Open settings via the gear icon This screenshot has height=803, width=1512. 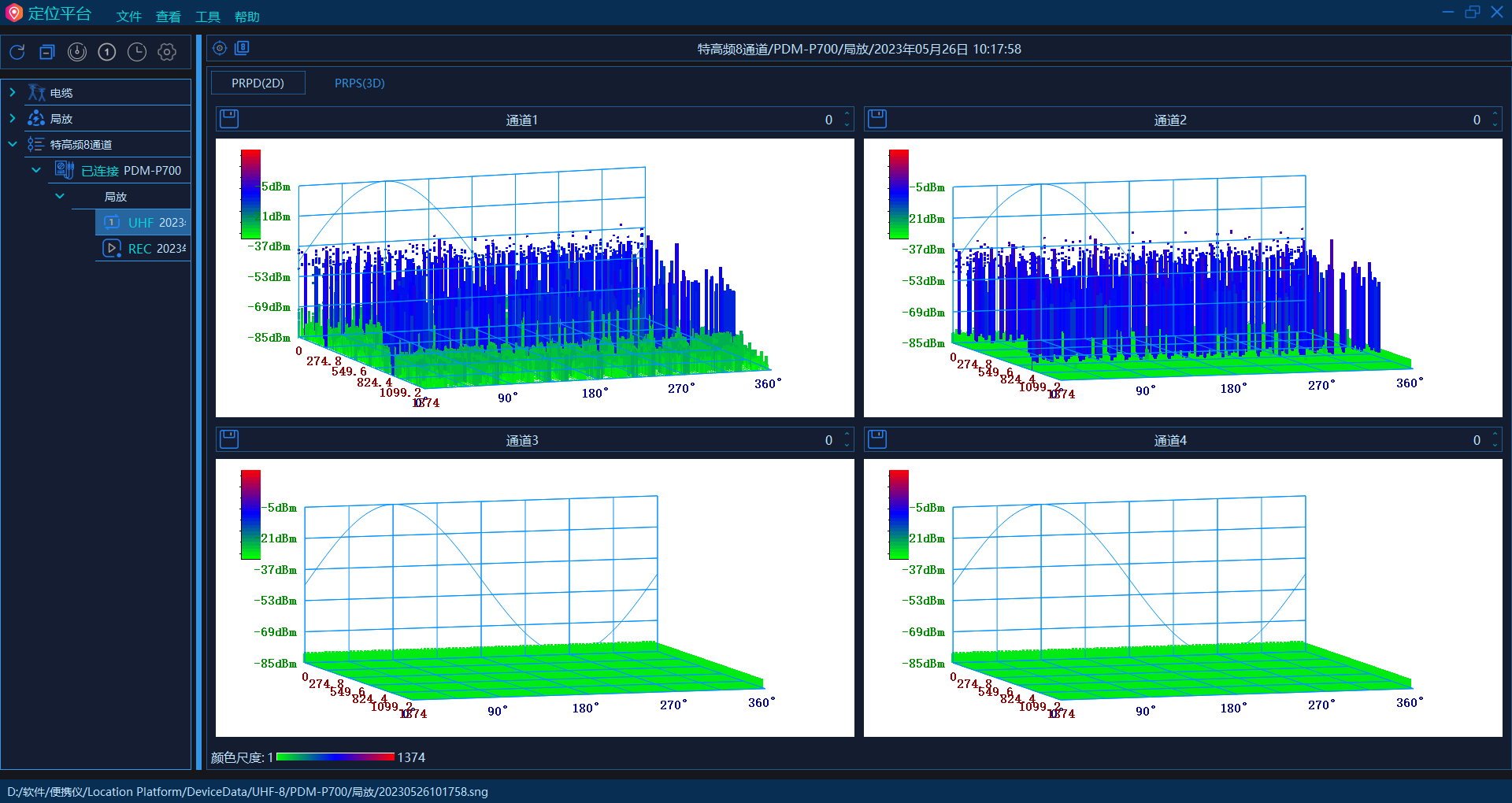click(x=167, y=52)
